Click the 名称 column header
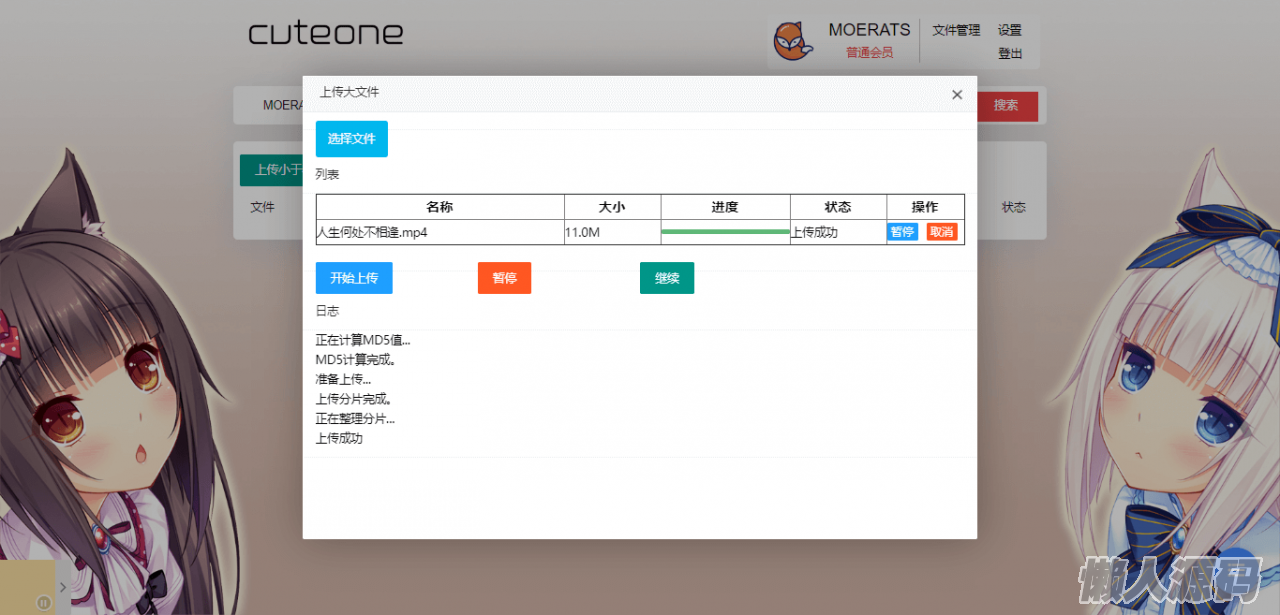This screenshot has width=1280, height=615. point(440,207)
